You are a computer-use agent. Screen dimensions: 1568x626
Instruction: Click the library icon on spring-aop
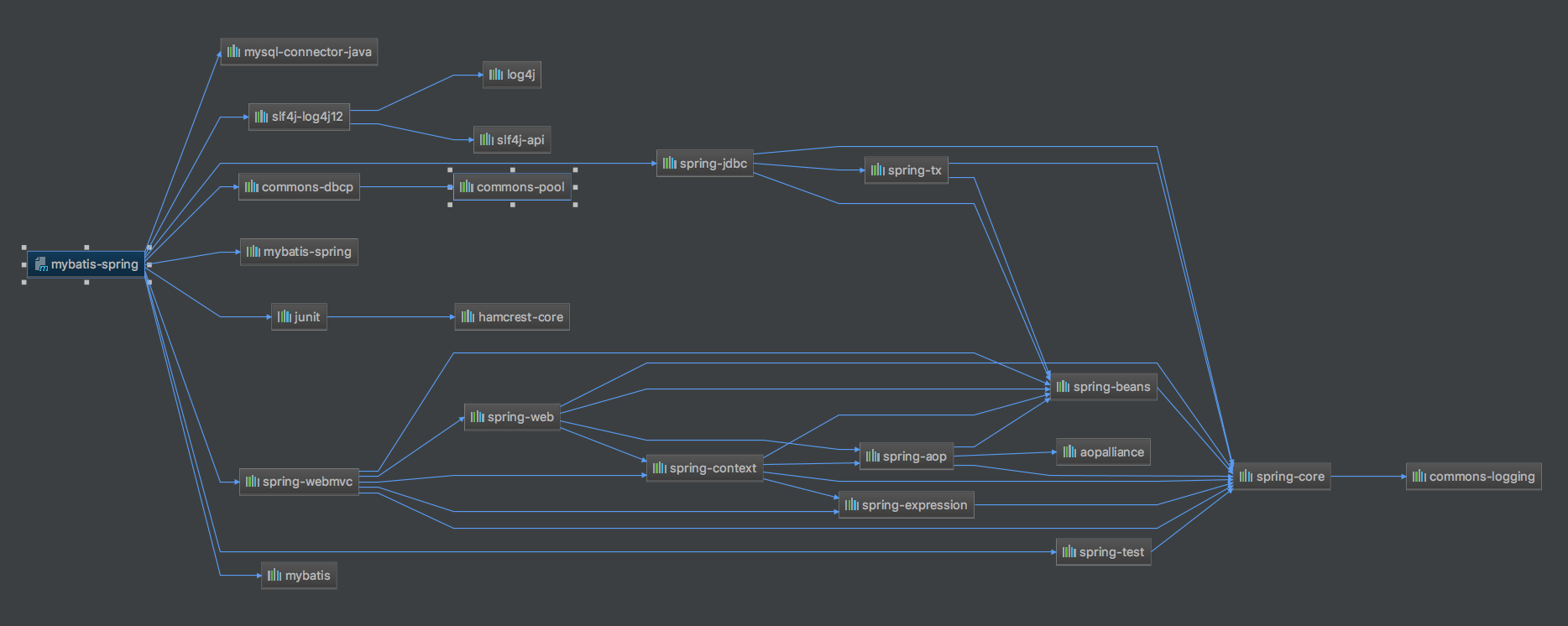[872, 456]
